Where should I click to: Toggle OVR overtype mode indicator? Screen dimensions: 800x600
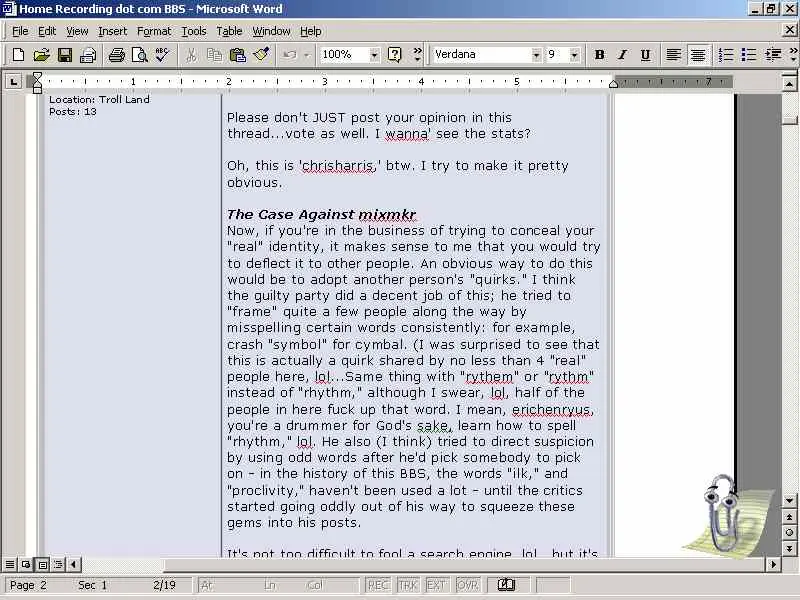(467, 585)
